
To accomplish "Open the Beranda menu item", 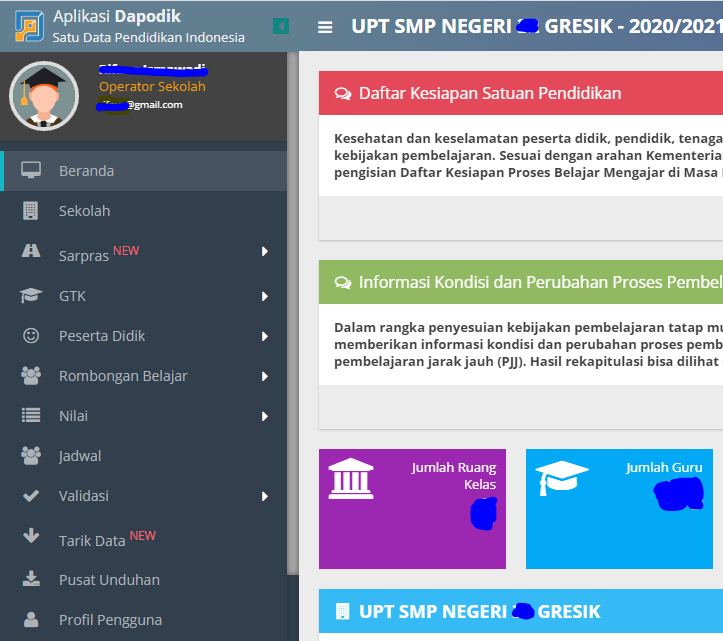I will pyautogui.click(x=143, y=171).
